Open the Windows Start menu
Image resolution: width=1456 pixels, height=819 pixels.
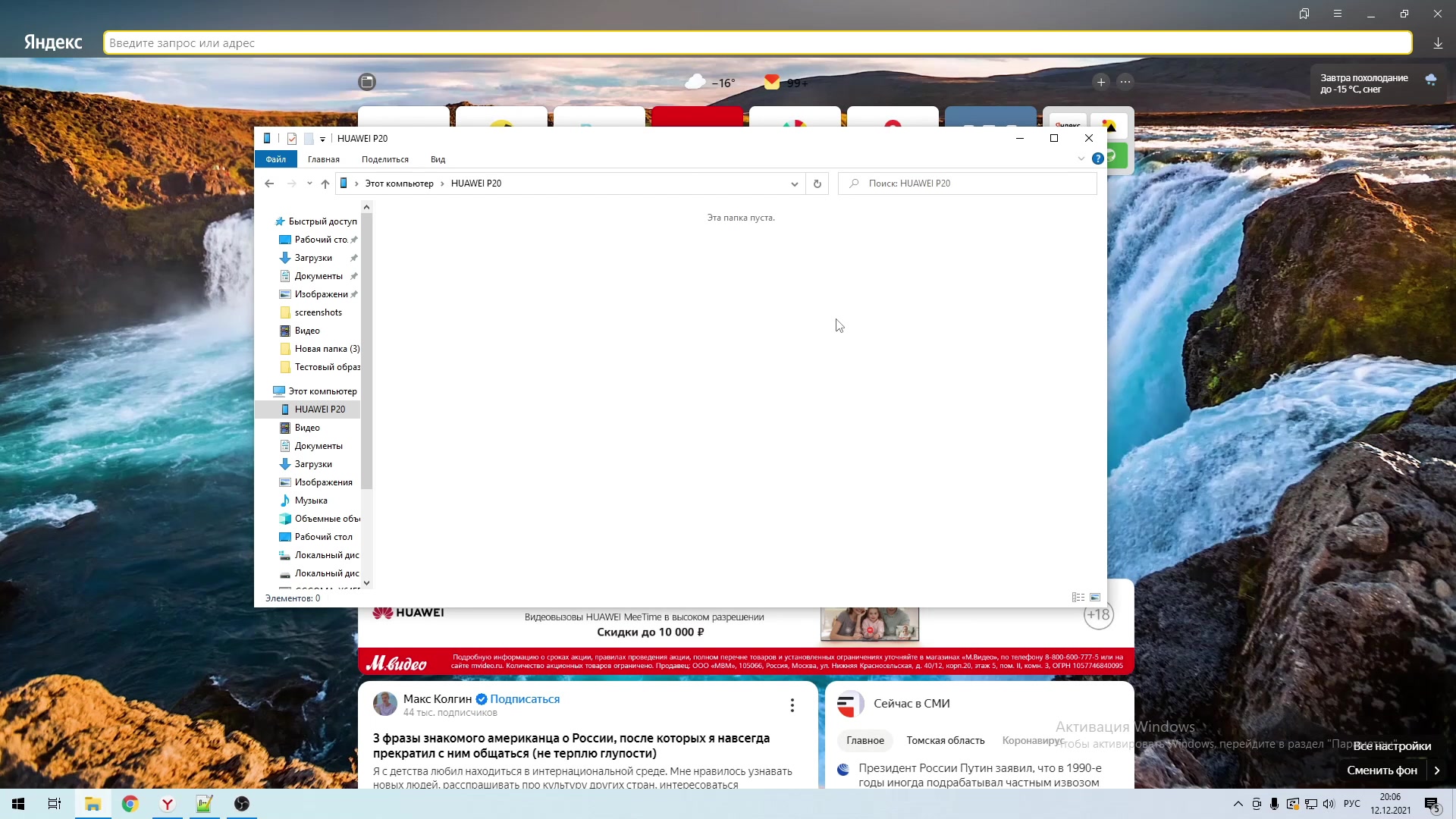coord(18,804)
